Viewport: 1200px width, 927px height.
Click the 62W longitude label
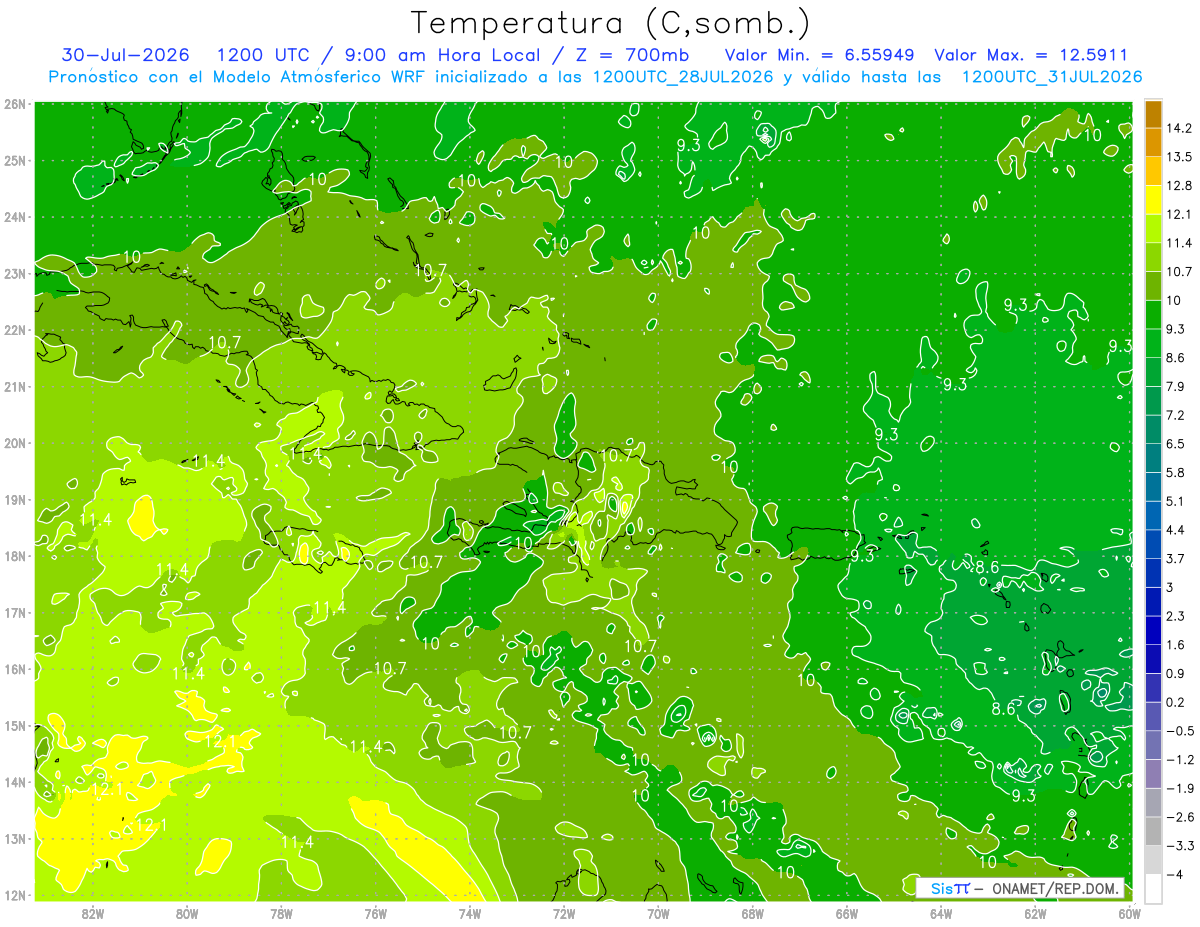coord(1035,913)
